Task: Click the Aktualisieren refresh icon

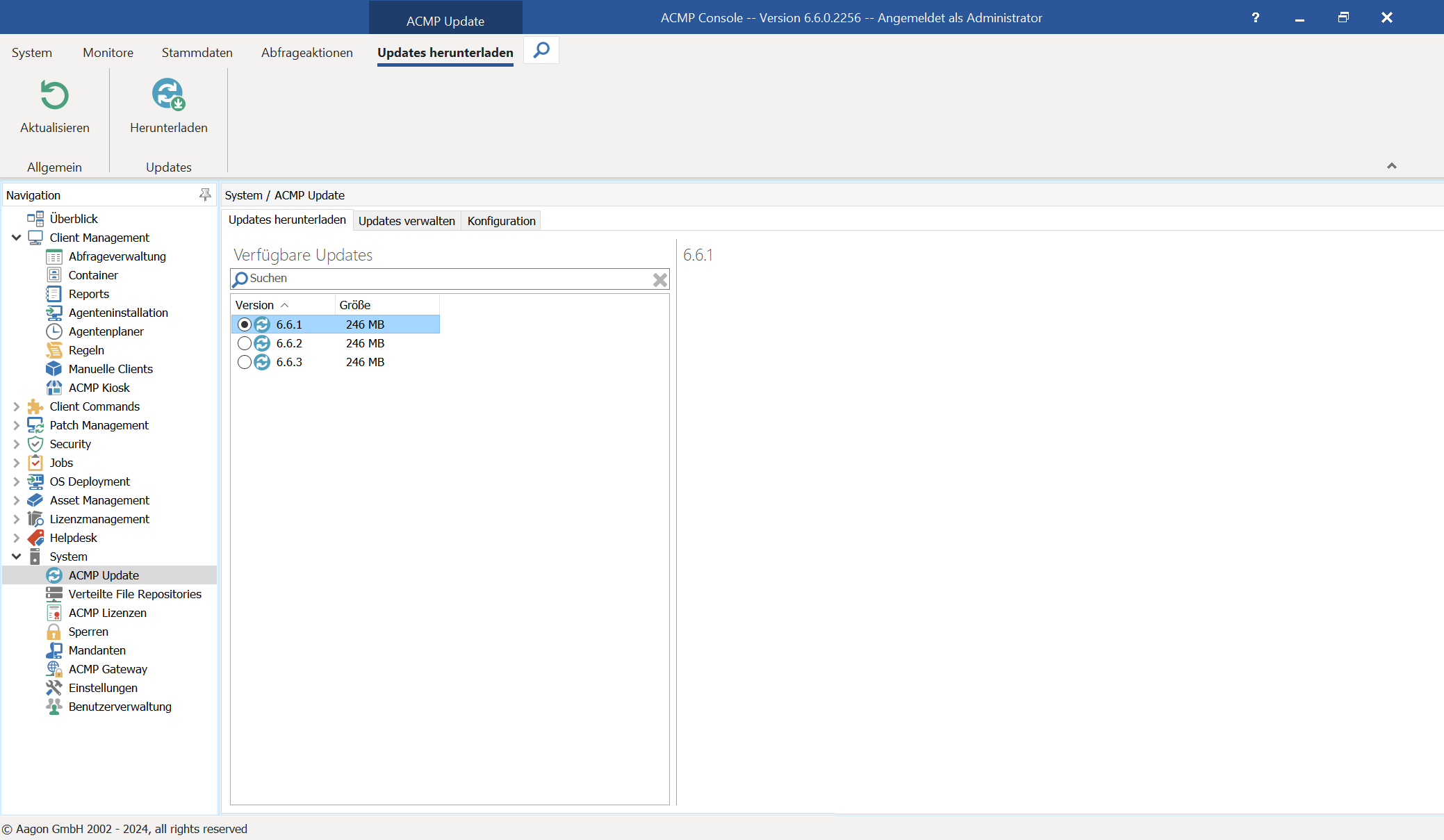Action: point(54,95)
